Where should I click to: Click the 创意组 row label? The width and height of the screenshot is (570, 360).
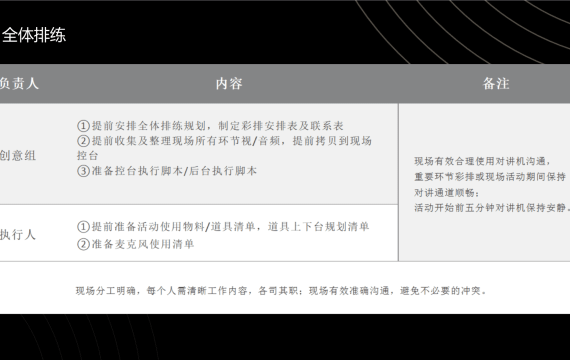pyautogui.click(x=18, y=156)
